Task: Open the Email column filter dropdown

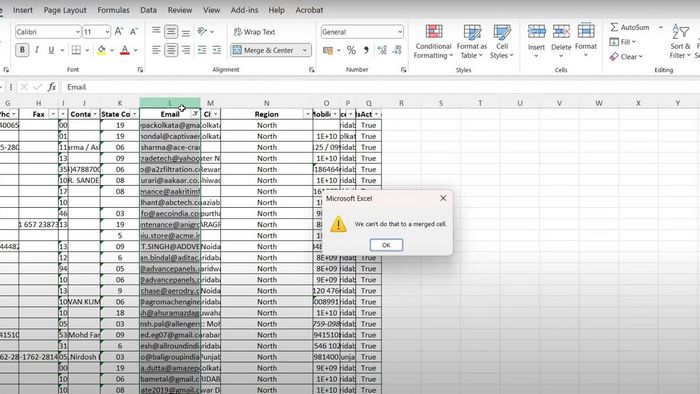Action: tap(195, 114)
